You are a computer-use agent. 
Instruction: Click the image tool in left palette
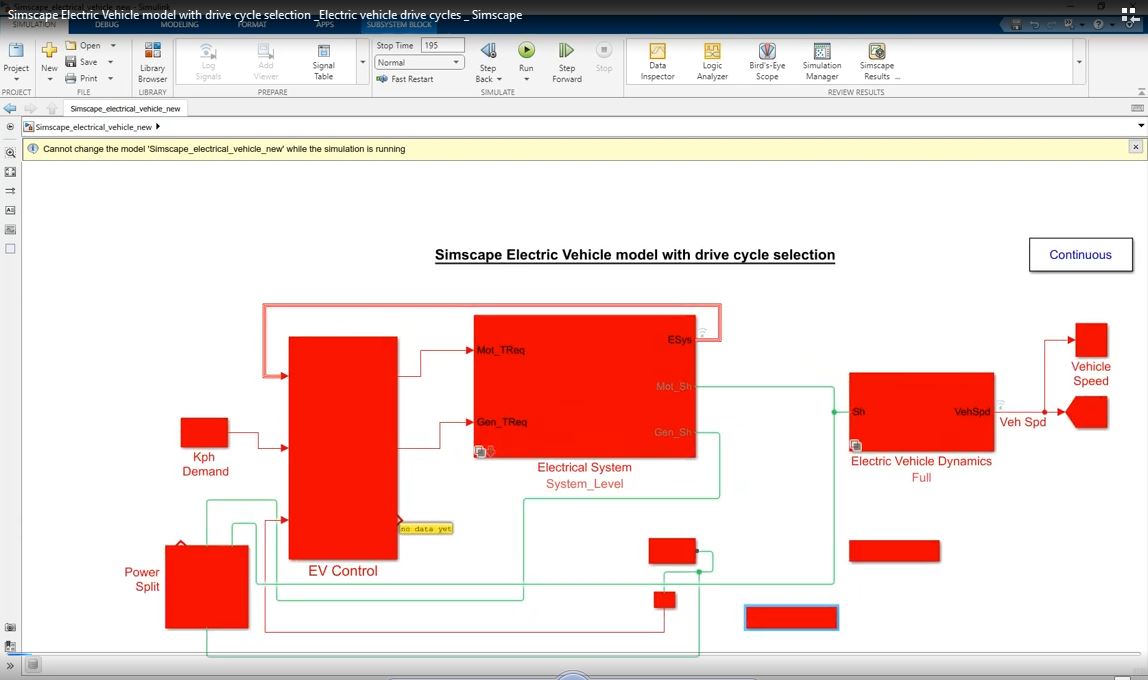(10, 229)
